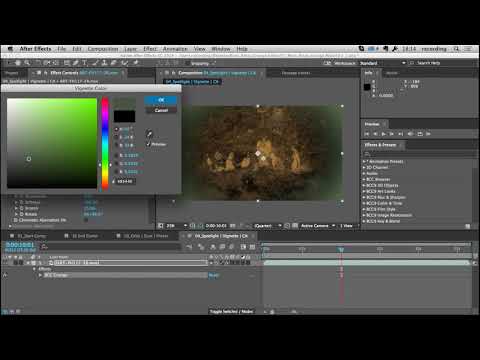480x360 pixels.
Task: Open macOS Notification Center icon
Action: [x=468, y=49]
